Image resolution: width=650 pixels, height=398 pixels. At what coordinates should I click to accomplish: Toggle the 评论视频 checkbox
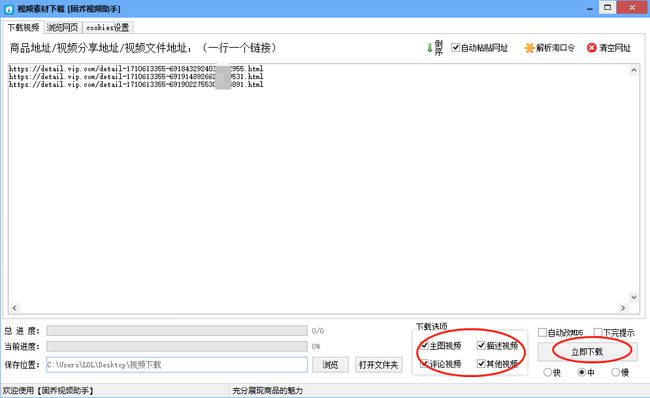(x=424, y=364)
